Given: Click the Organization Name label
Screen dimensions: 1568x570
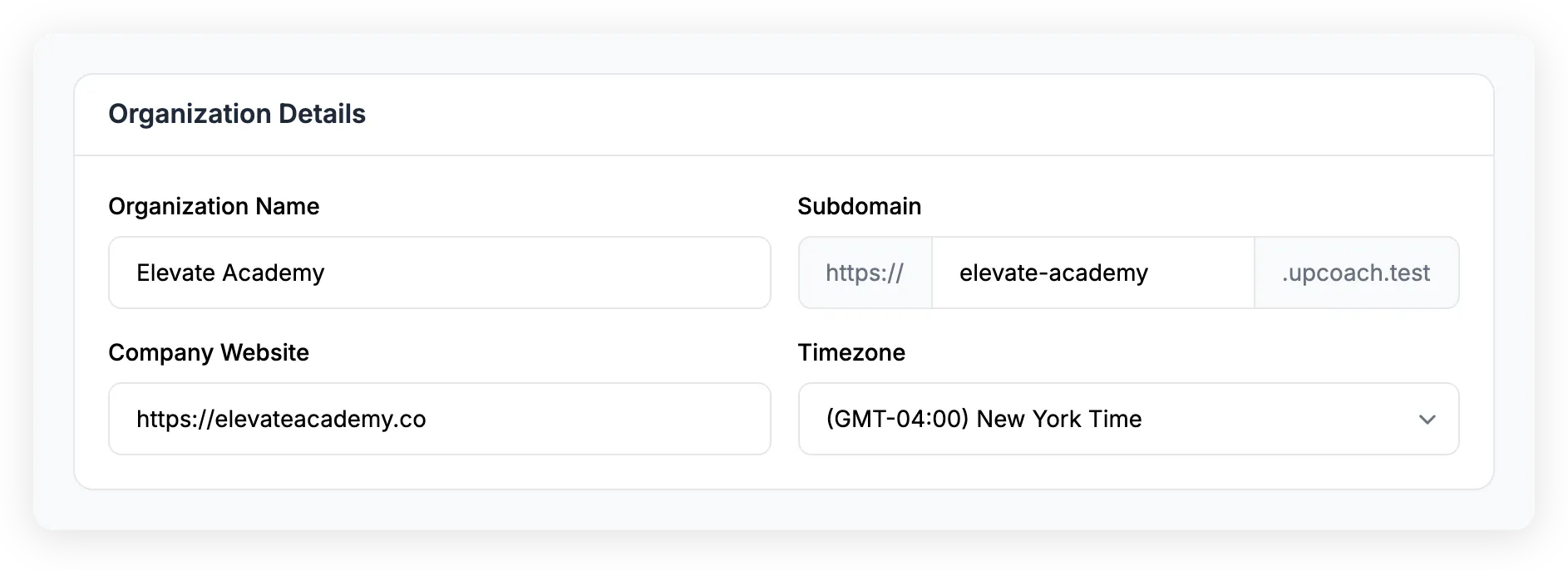Looking at the screenshot, I should 214,206.
